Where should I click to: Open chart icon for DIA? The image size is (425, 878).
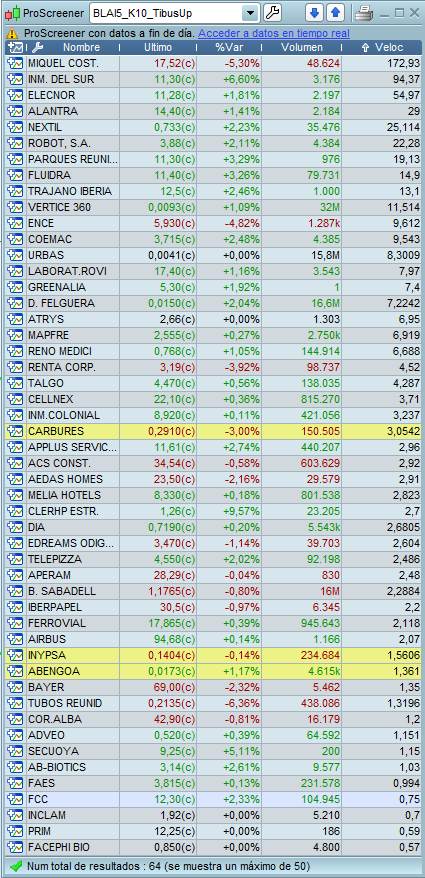click(14, 527)
